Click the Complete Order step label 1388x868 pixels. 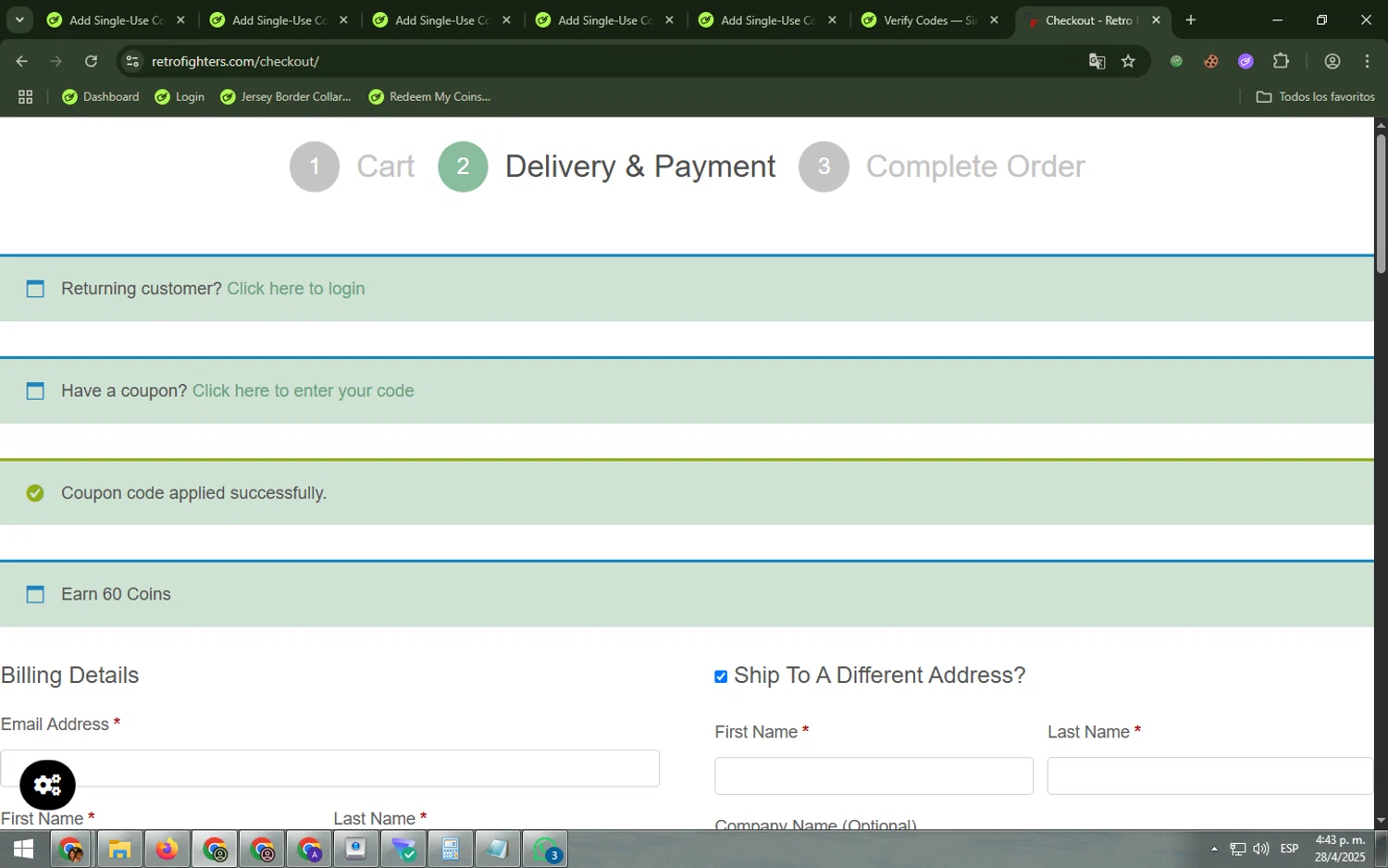975,167
